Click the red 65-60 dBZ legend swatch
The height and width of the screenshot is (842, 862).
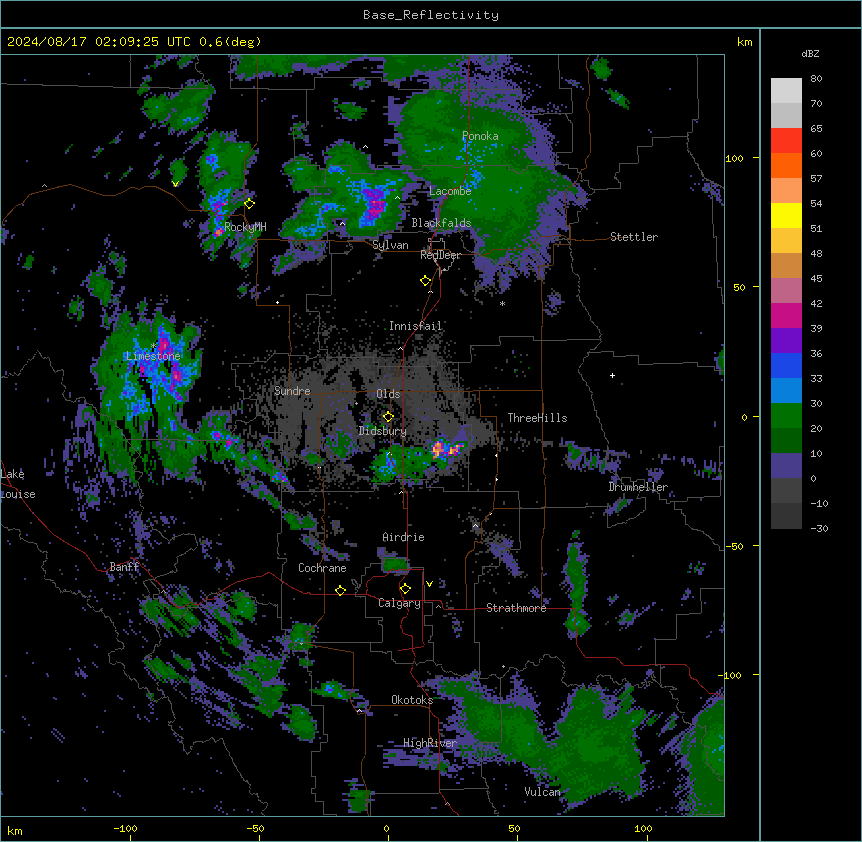pos(786,141)
